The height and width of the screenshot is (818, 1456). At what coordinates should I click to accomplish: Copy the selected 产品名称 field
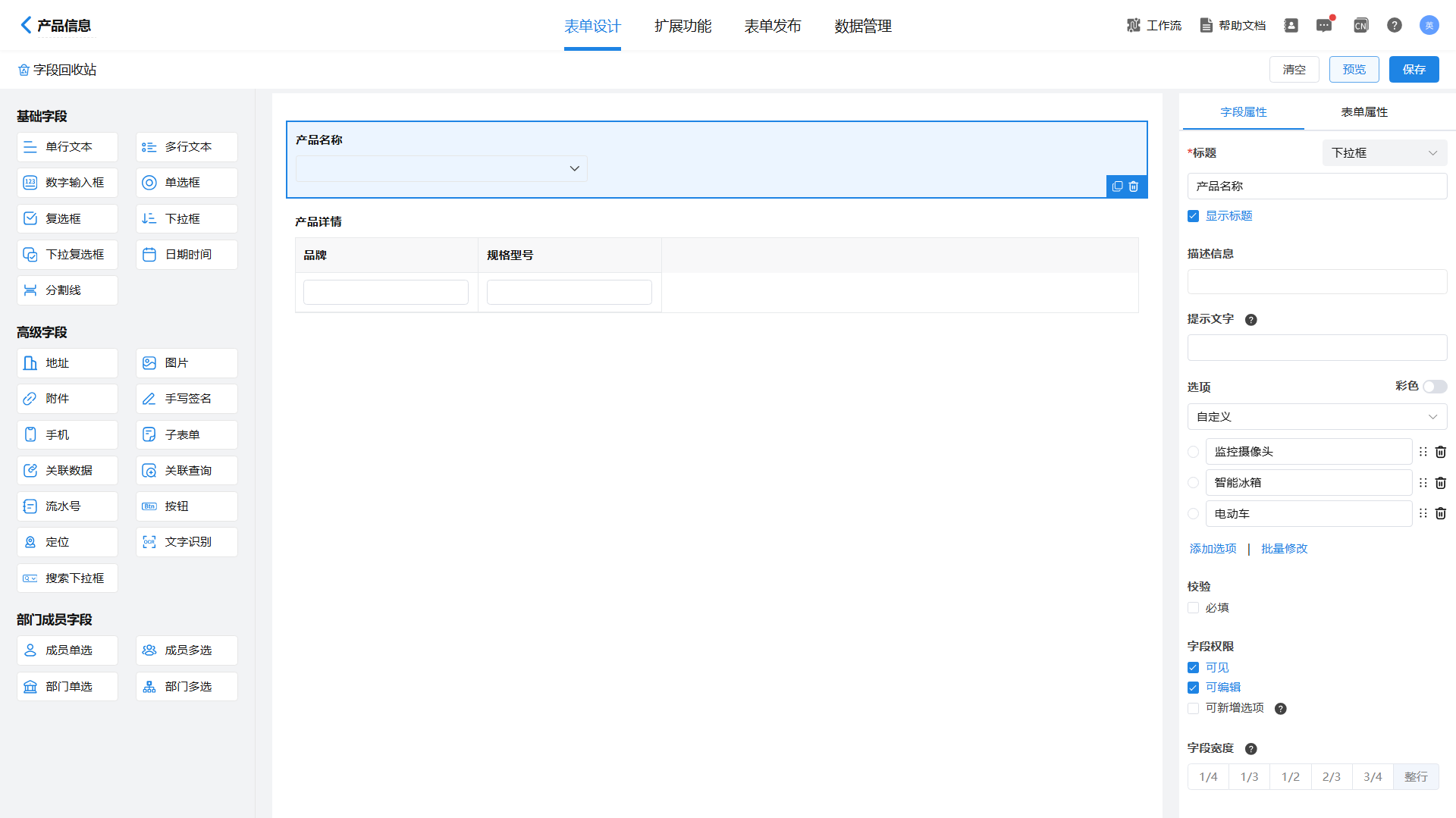tap(1117, 186)
